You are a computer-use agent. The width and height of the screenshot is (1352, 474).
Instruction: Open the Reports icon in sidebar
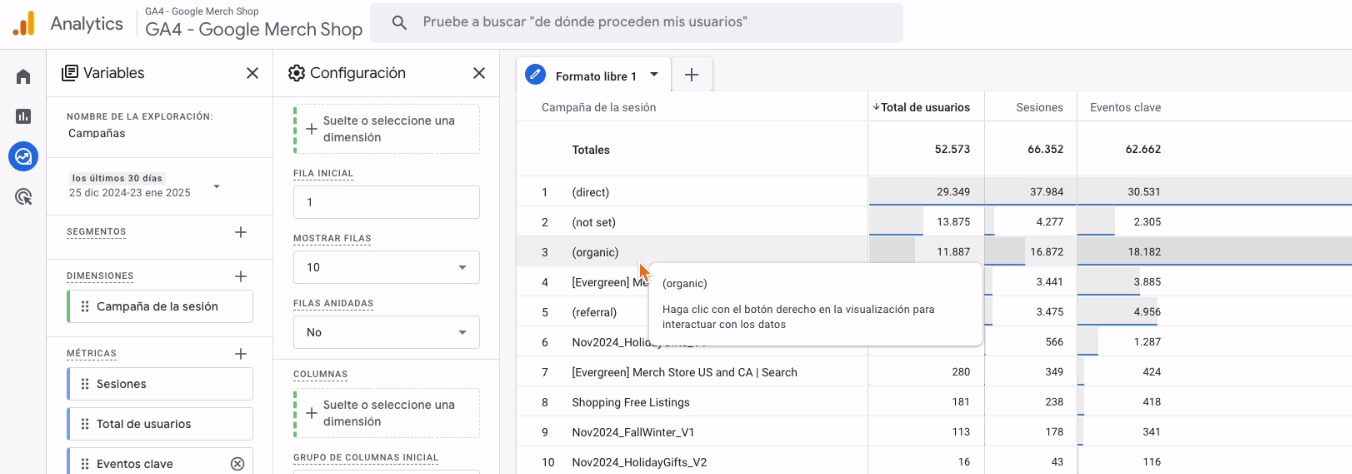pos(23,116)
